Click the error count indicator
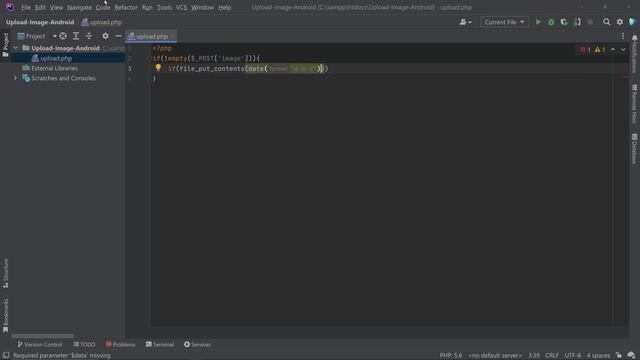This screenshot has width=640, height=360. [x=585, y=49]
